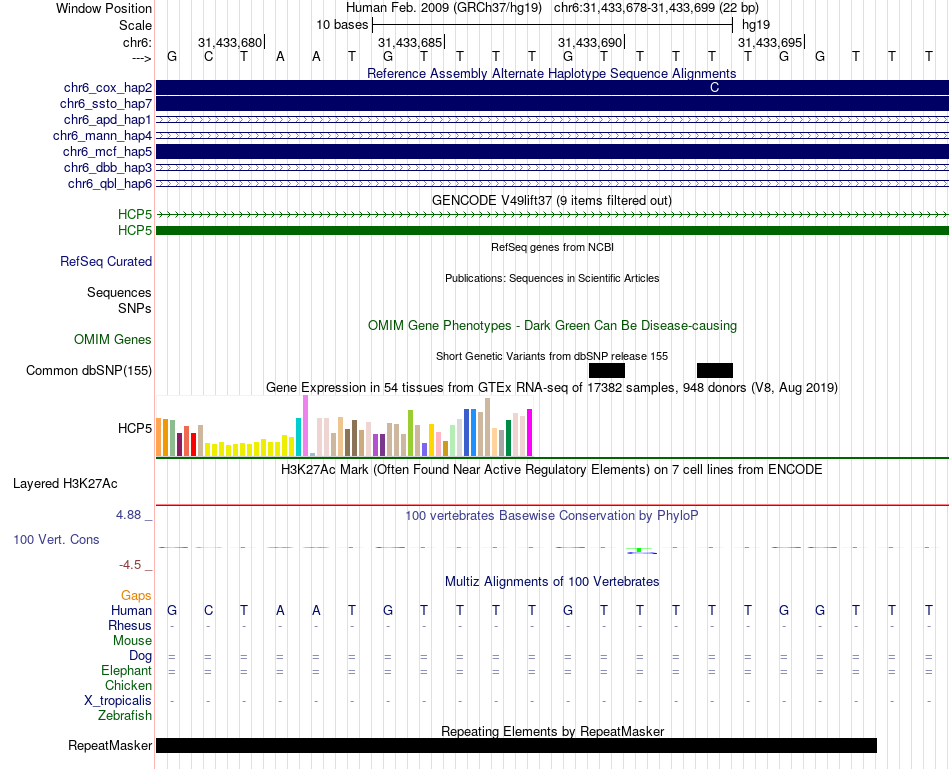Click the Sequences SNPs track label
The height and width of the screenshot is (769, 950).
pos(119,300)
